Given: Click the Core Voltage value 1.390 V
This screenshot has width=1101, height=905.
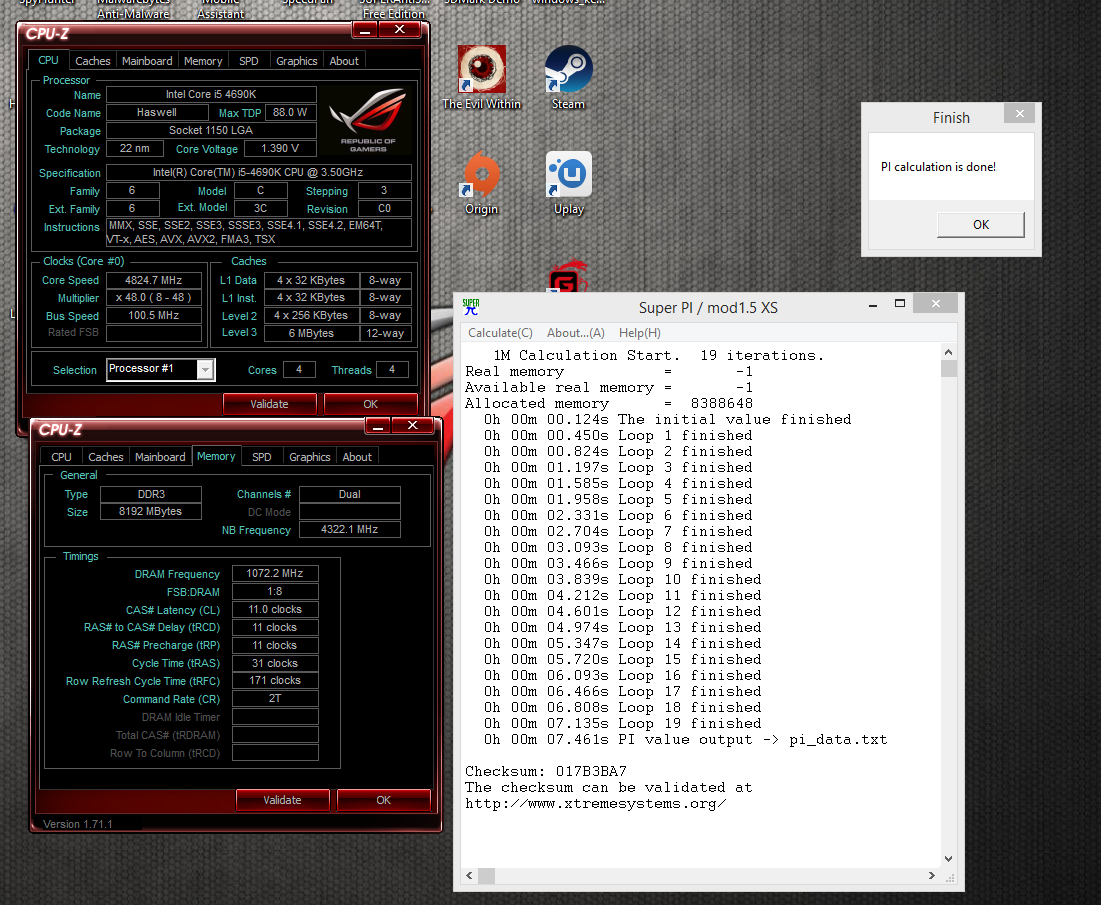Looking at the screenshot, I should tap(280, 149).
